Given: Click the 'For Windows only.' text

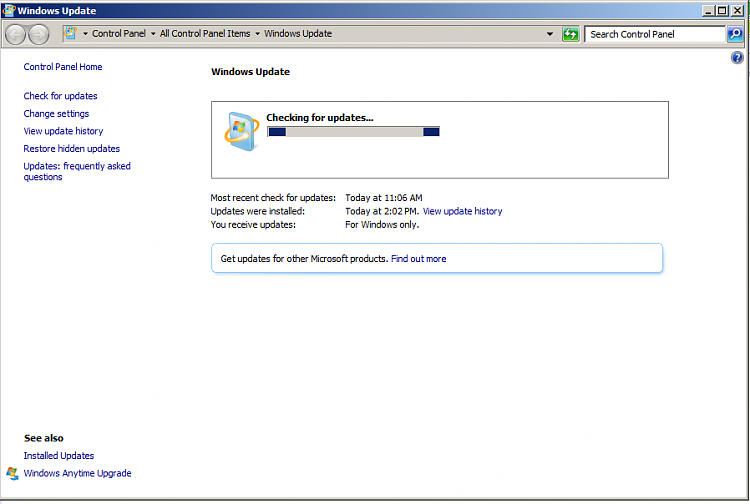Looking at the screenshot, I should 382,225.
